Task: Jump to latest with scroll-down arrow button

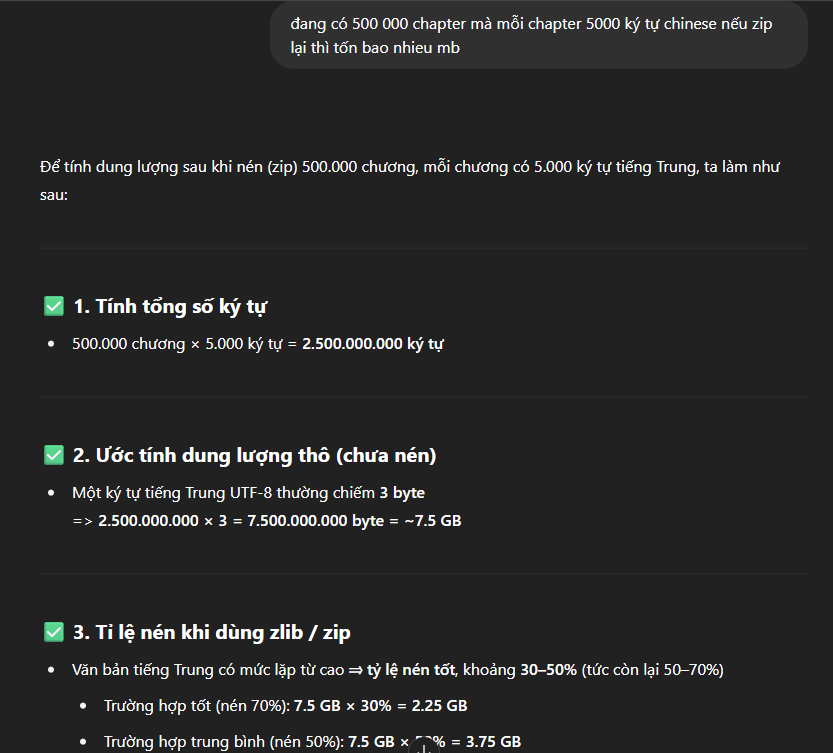Action: pyautogui.click(x=423, y=747)
